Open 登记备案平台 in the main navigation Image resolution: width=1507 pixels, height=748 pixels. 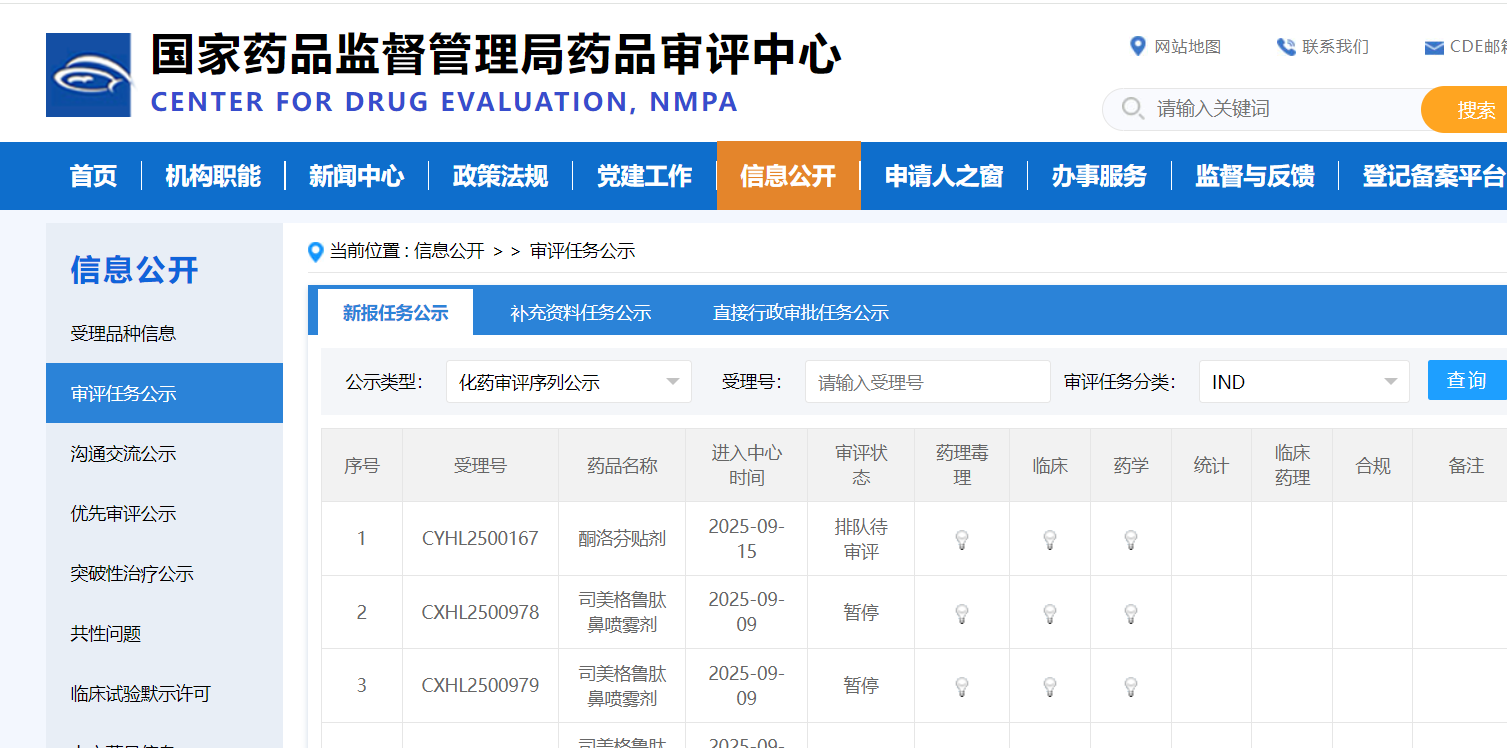tap(1433, 176)
